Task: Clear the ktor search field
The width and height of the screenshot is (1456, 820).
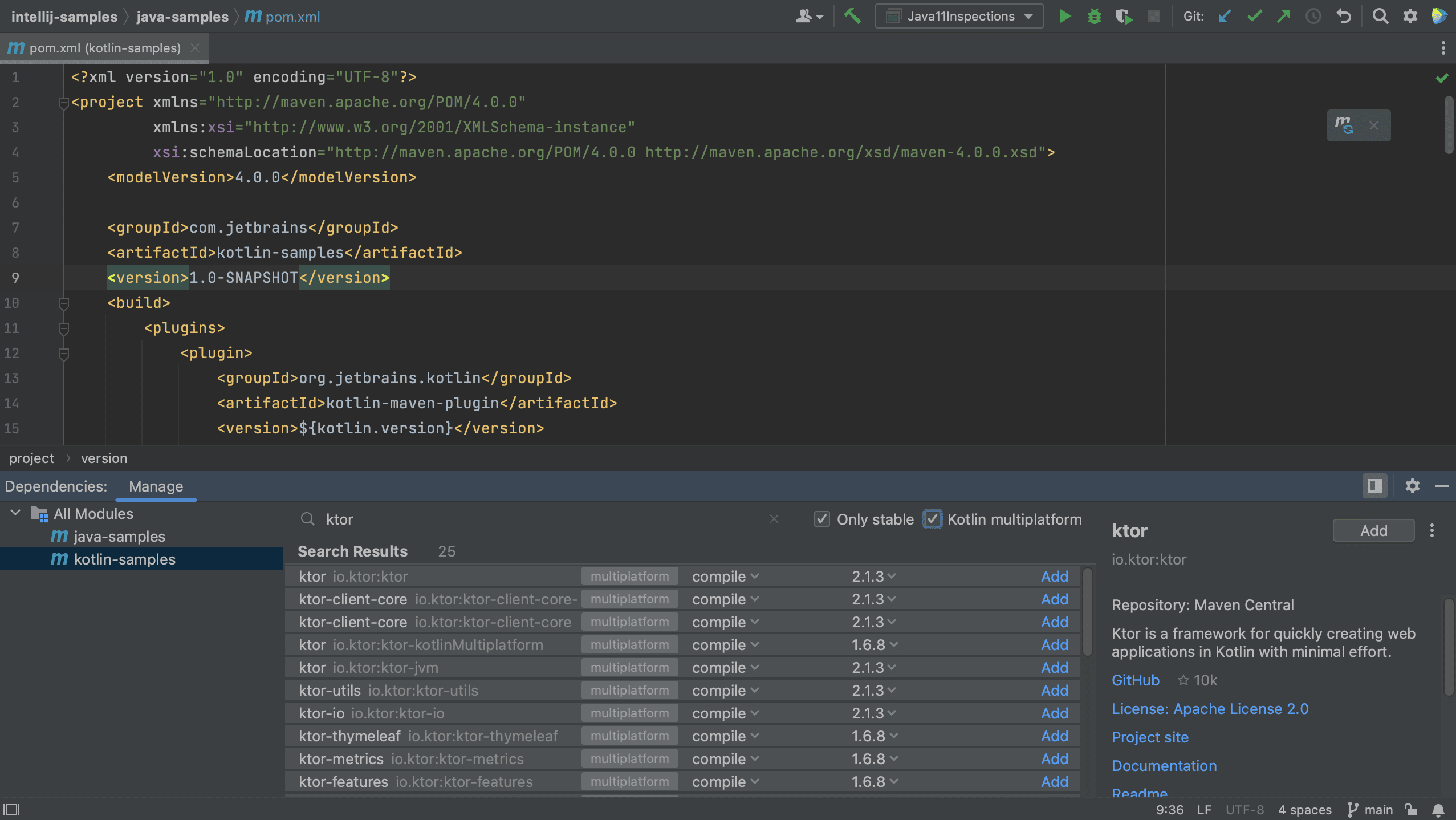Action: point(774,519)
